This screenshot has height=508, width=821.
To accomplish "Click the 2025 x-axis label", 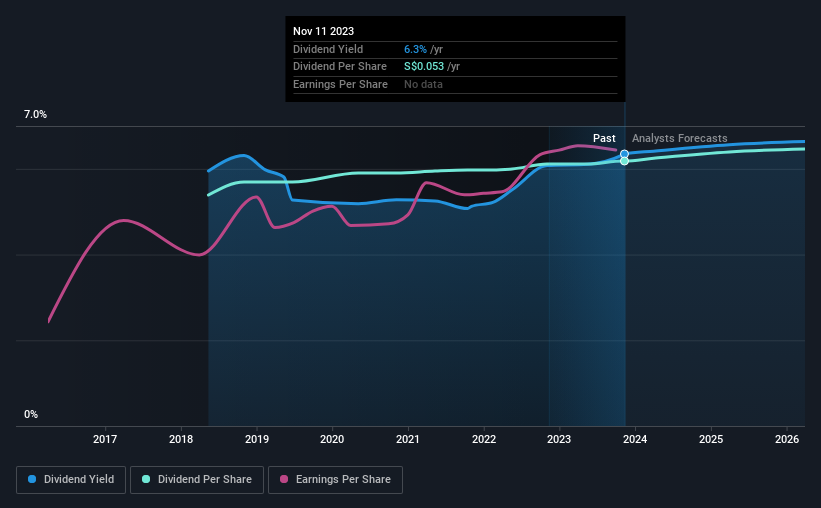I will tap(711, 439).
